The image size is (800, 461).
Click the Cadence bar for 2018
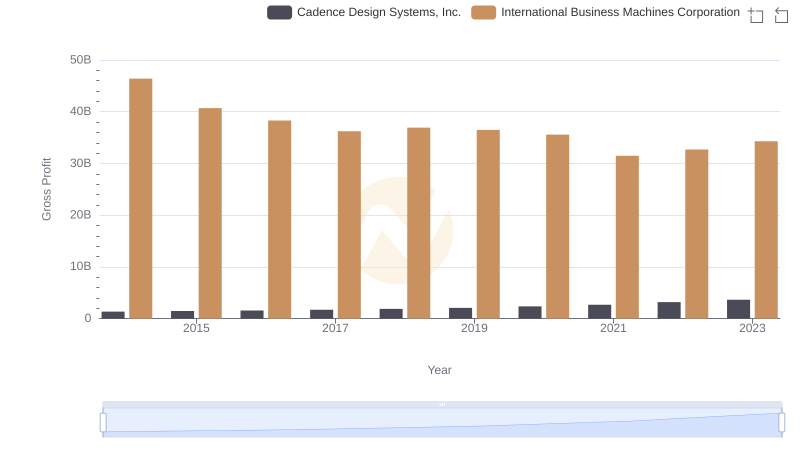coord(391,314)
